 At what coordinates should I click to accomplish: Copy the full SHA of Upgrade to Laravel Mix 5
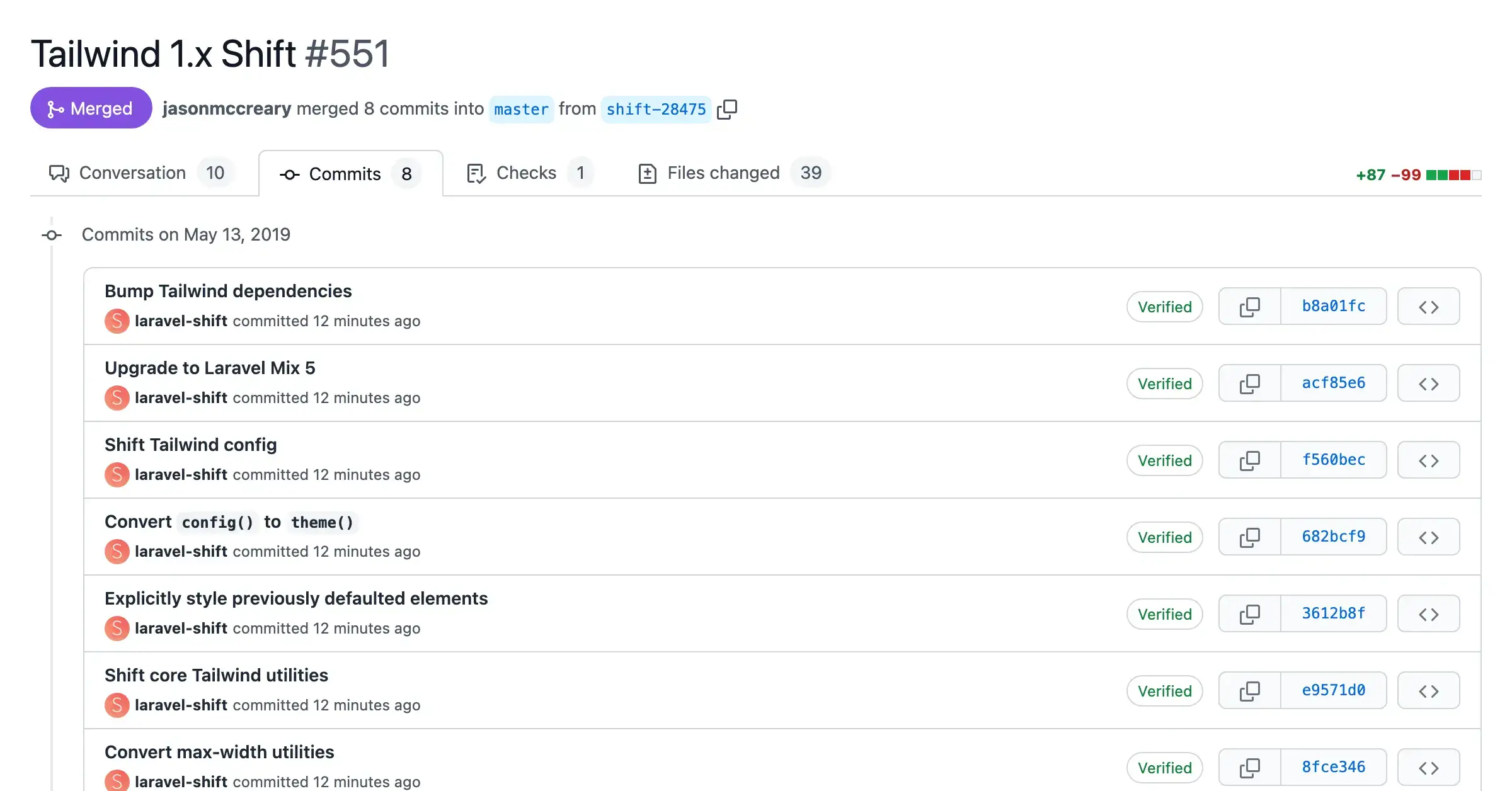[1249, 383]
